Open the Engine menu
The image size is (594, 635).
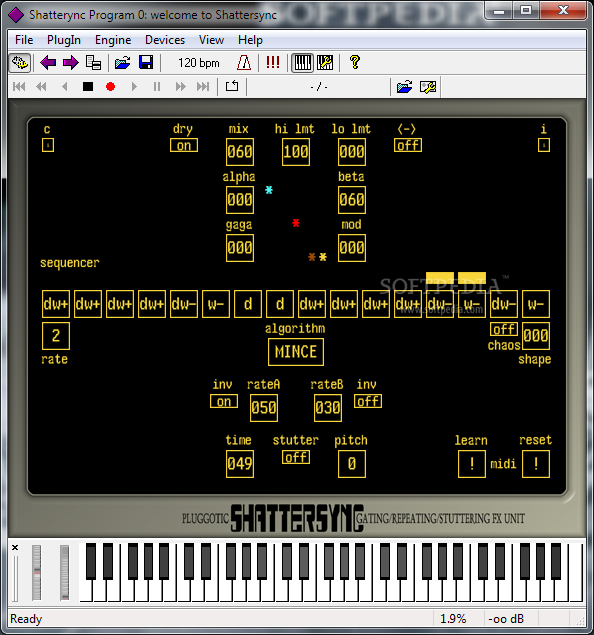click(113, 40)
